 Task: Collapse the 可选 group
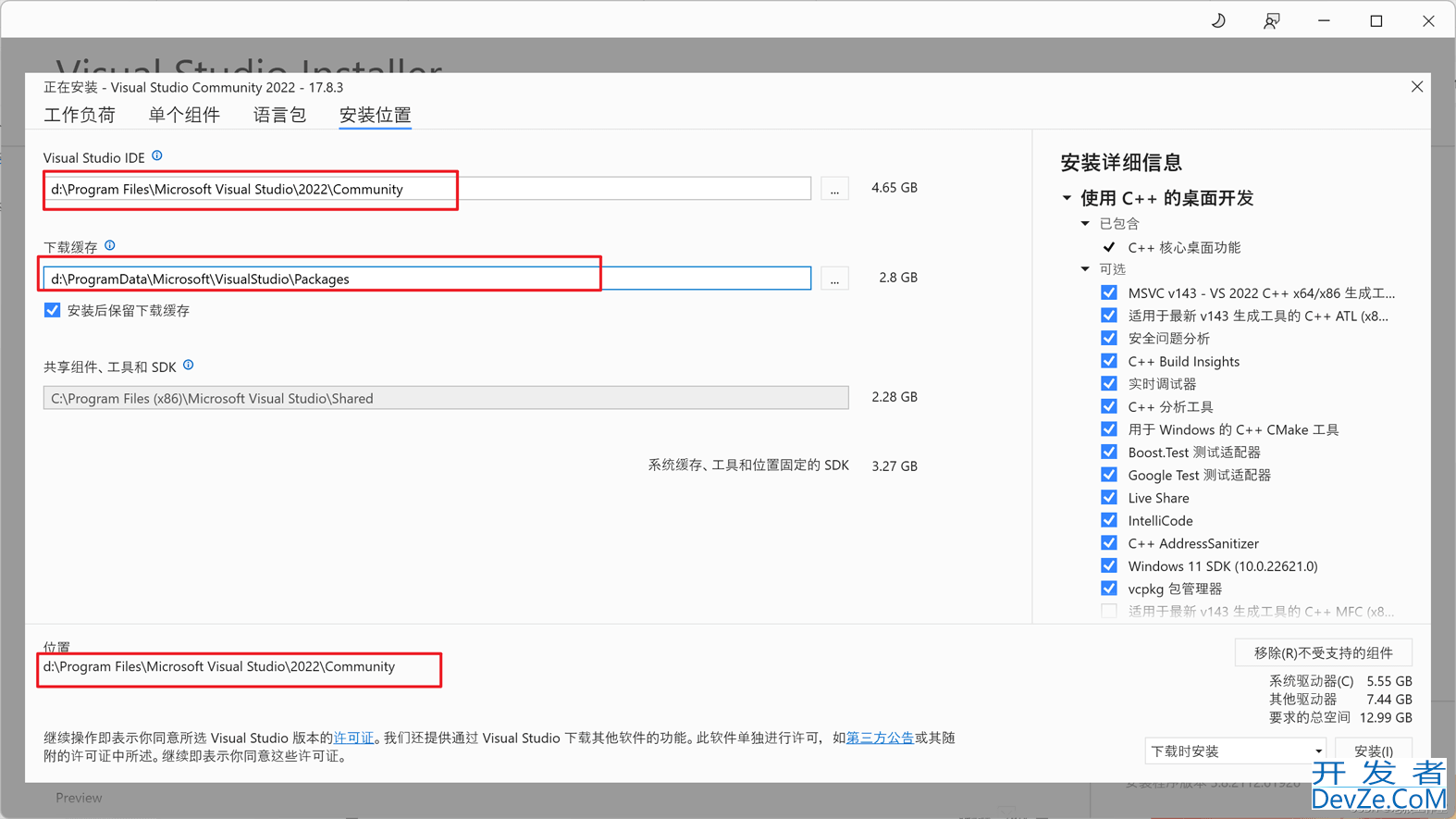pyautogui.click(x=1085, y=268)
